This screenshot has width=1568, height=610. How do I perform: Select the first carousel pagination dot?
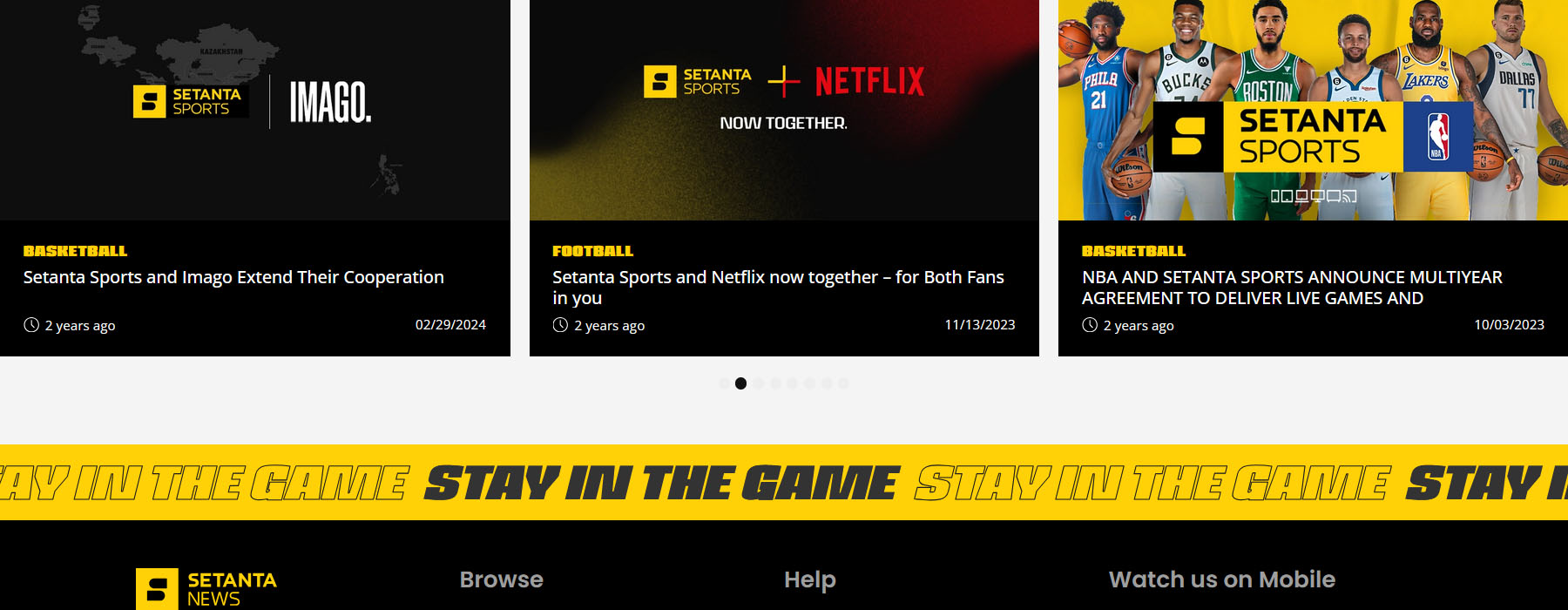pyautogui.click(x=724, y=383)
